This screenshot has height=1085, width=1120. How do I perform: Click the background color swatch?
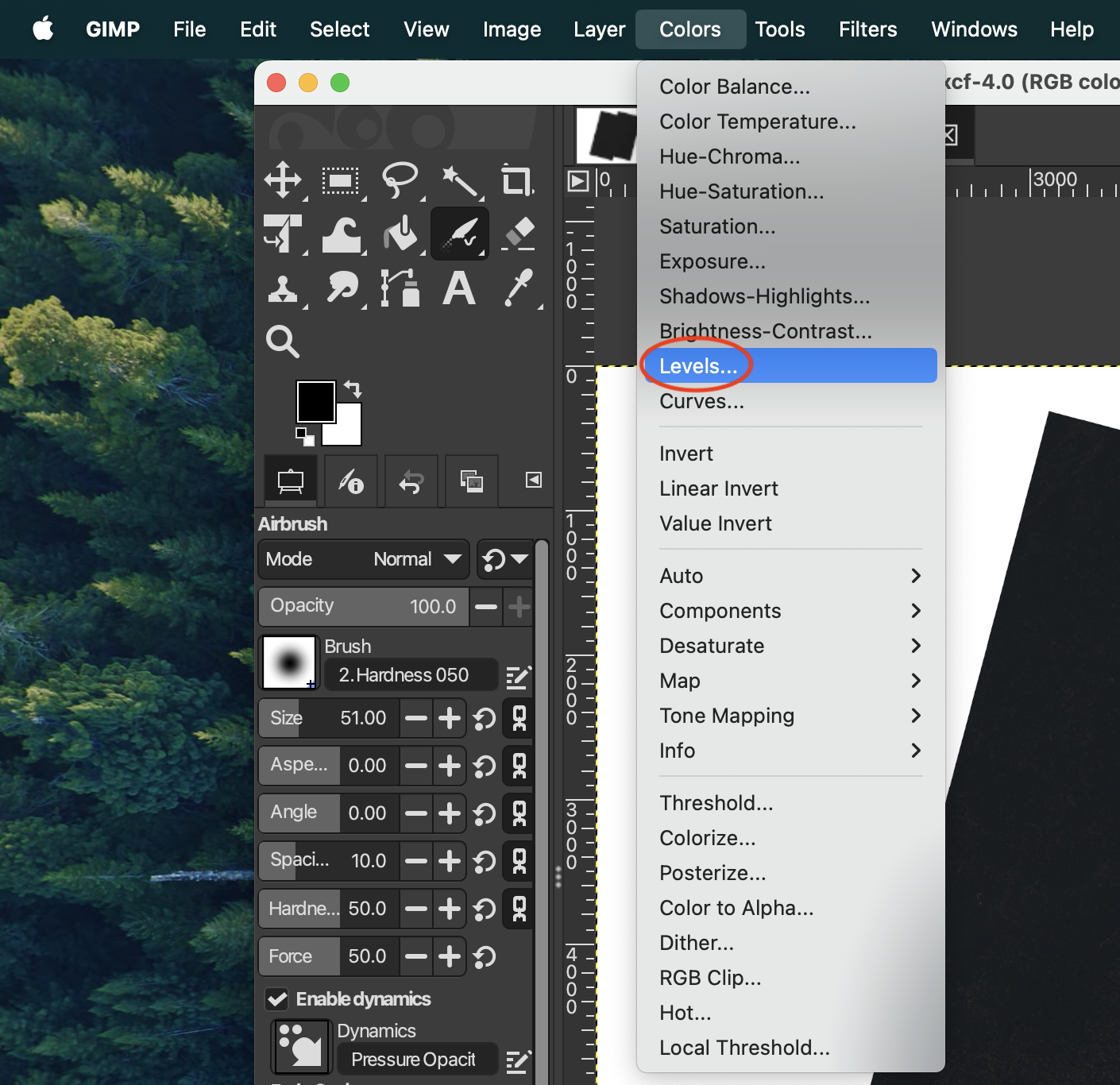click(350, 434)
